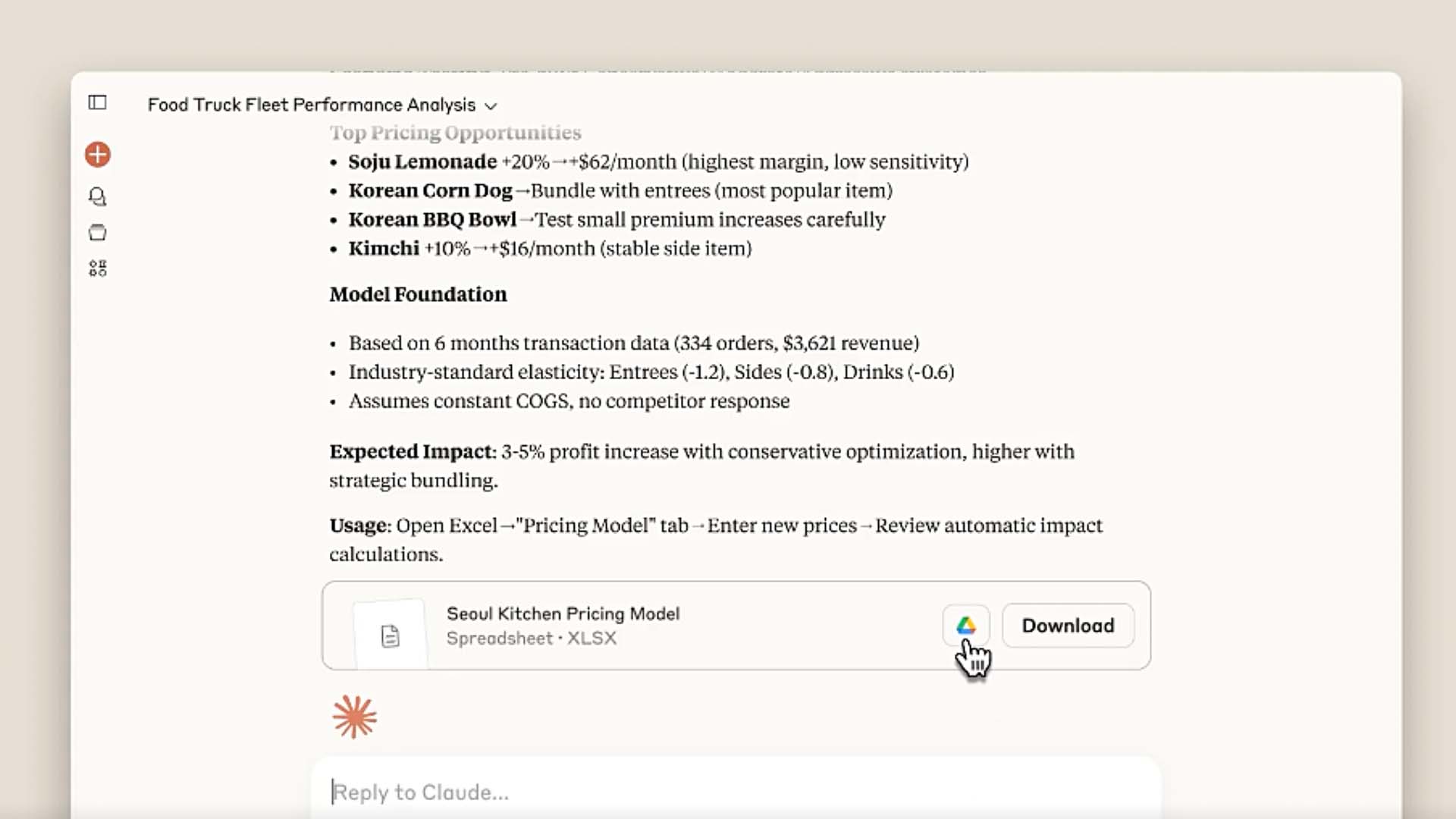Open the Seoul Kitchen Pricing Model file title

click(x=563, y=613)
